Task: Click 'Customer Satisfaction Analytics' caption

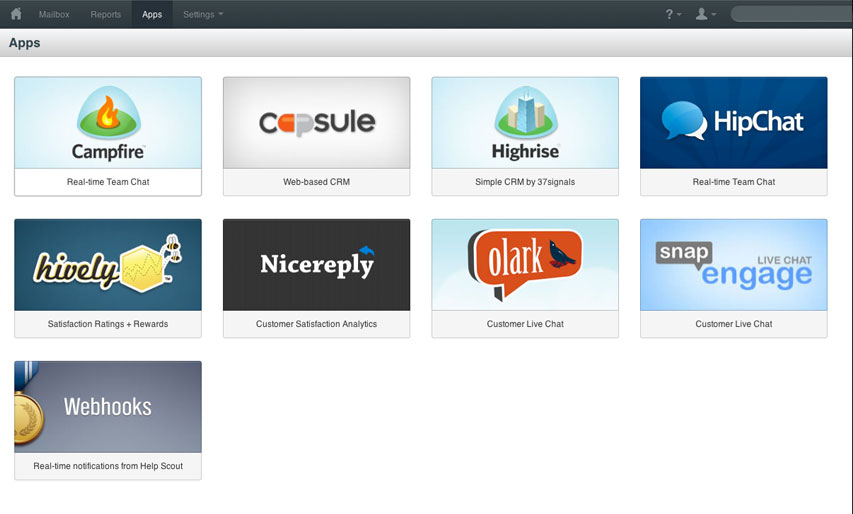Action: [x=317, y=324]
